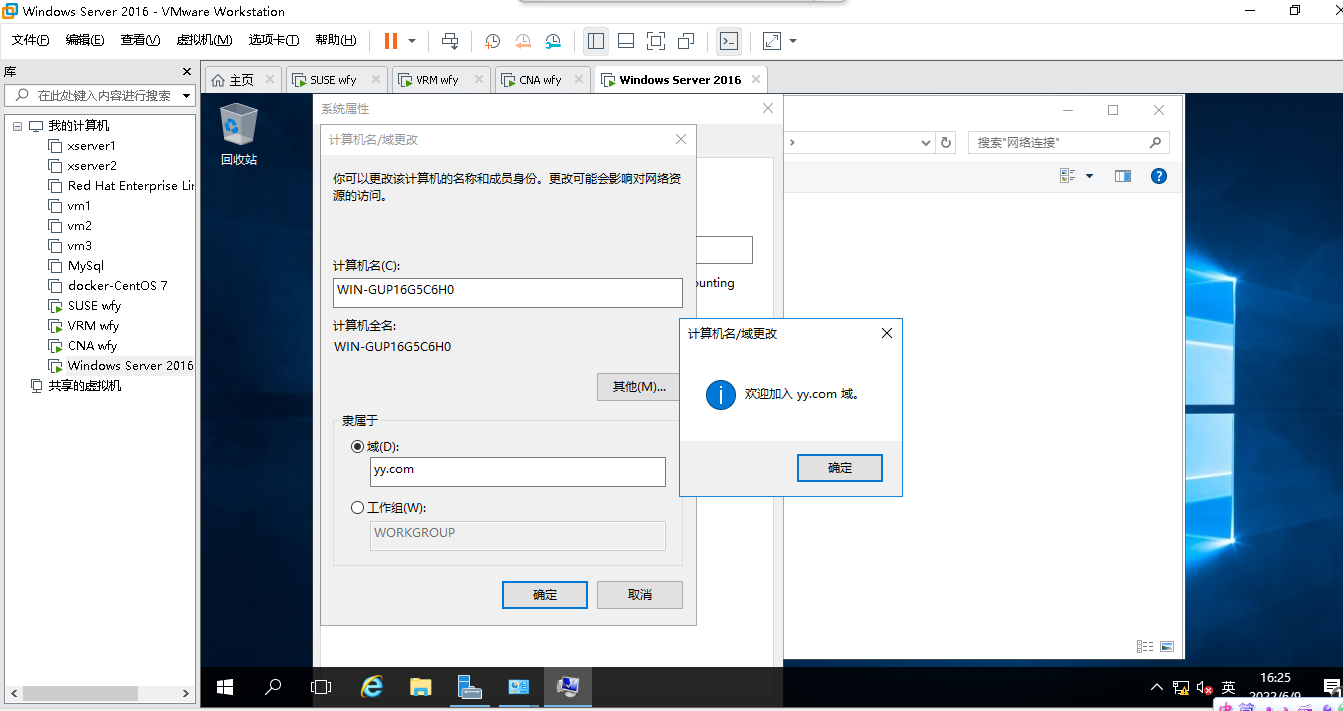The image size is (1343, 711).
Task: Open help in the network connections window
Action: 1159,176
